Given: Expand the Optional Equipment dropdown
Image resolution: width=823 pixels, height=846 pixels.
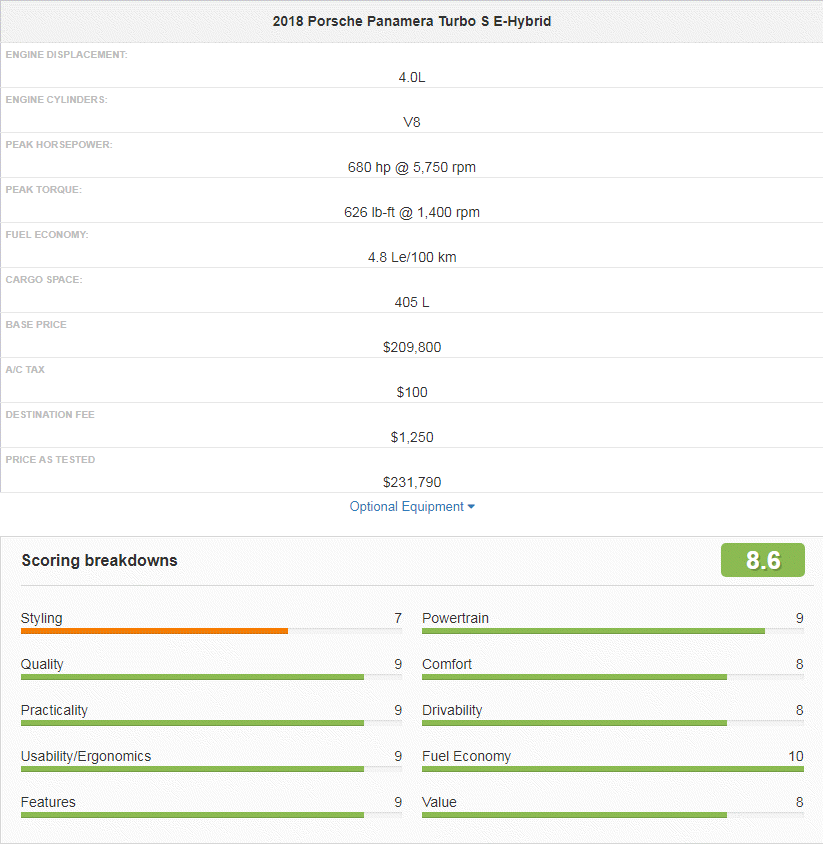Looking at the screenshot, I should [406, 507].
